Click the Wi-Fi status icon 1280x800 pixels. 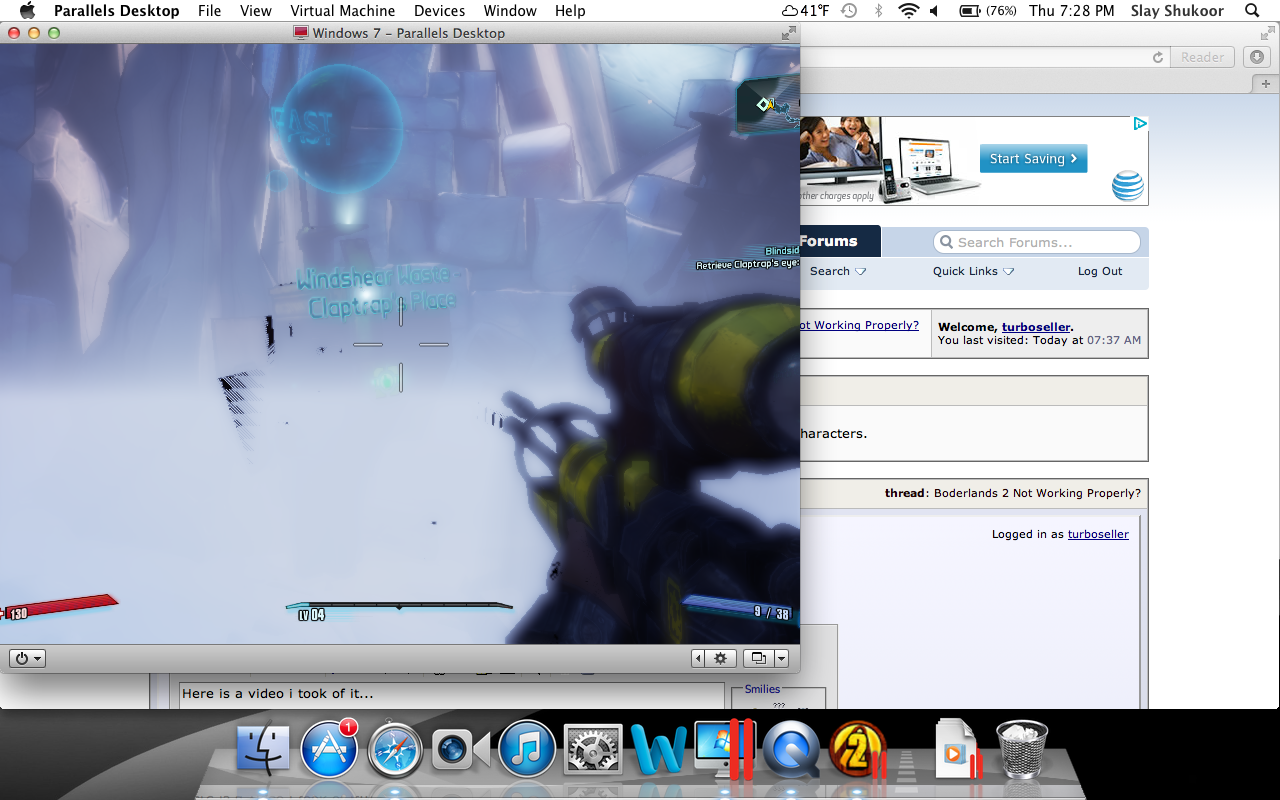(x=908, y=11)
